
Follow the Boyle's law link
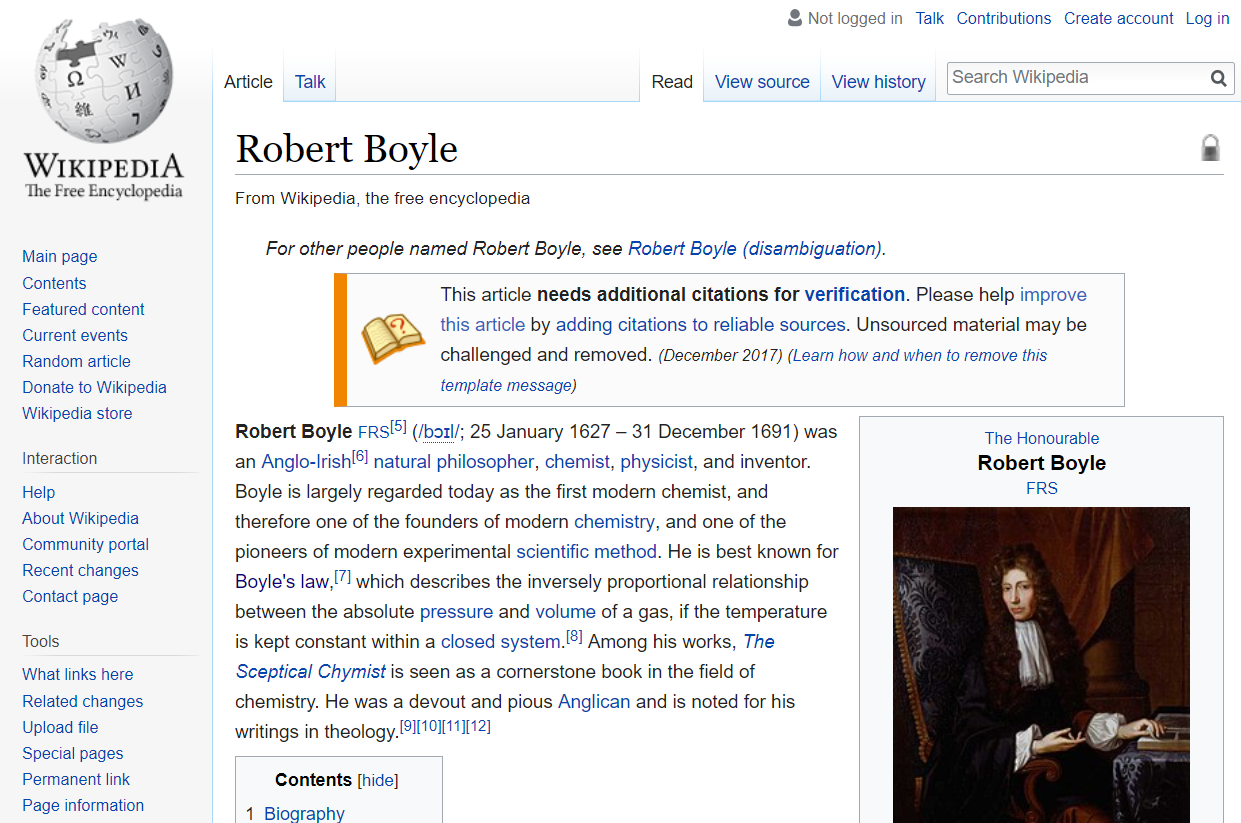click(x=282, y=581)
